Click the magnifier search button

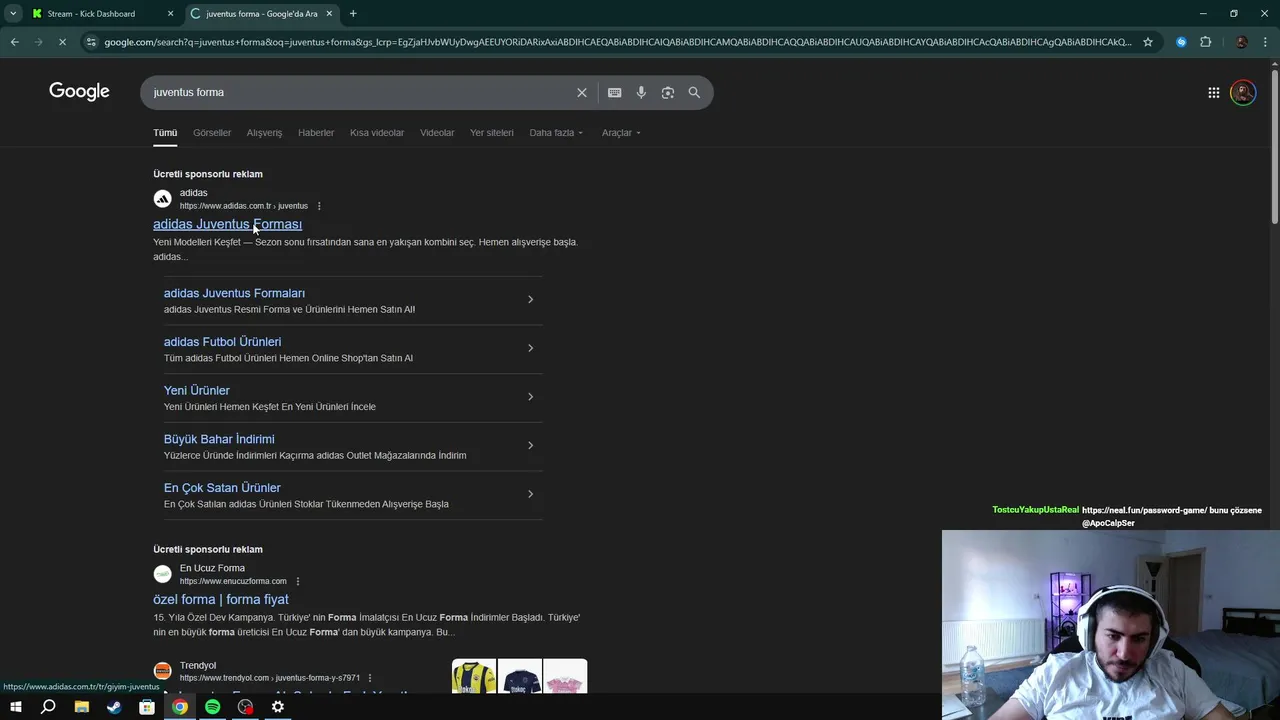(694, 92)
